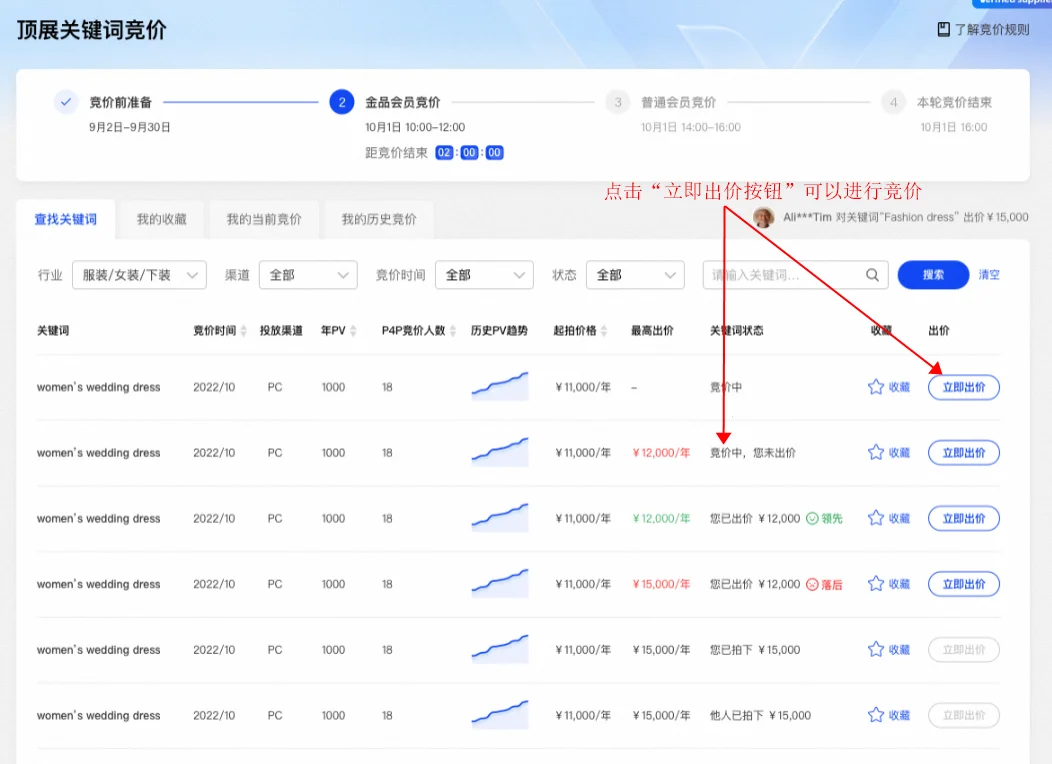The image size is (1052, 764).
Task: Focus the 请输入关键词 search field
Action: tap(782, 275)
